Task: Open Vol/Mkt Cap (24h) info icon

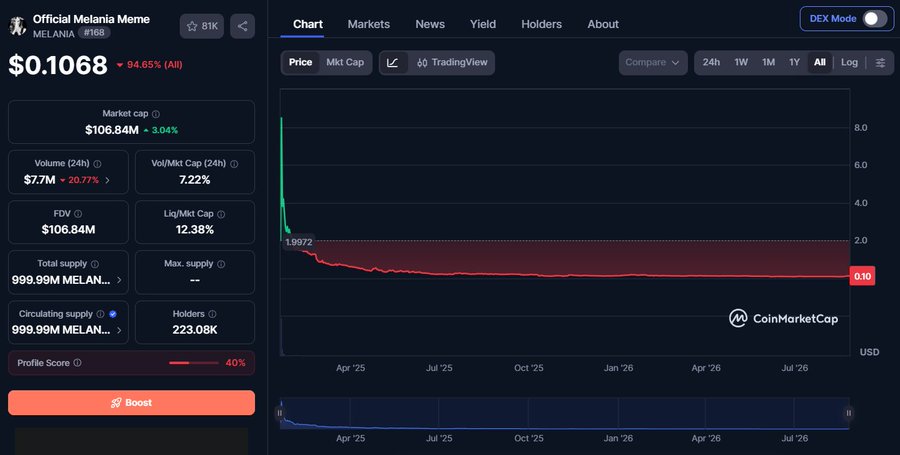Action: [x=234, y=164]
